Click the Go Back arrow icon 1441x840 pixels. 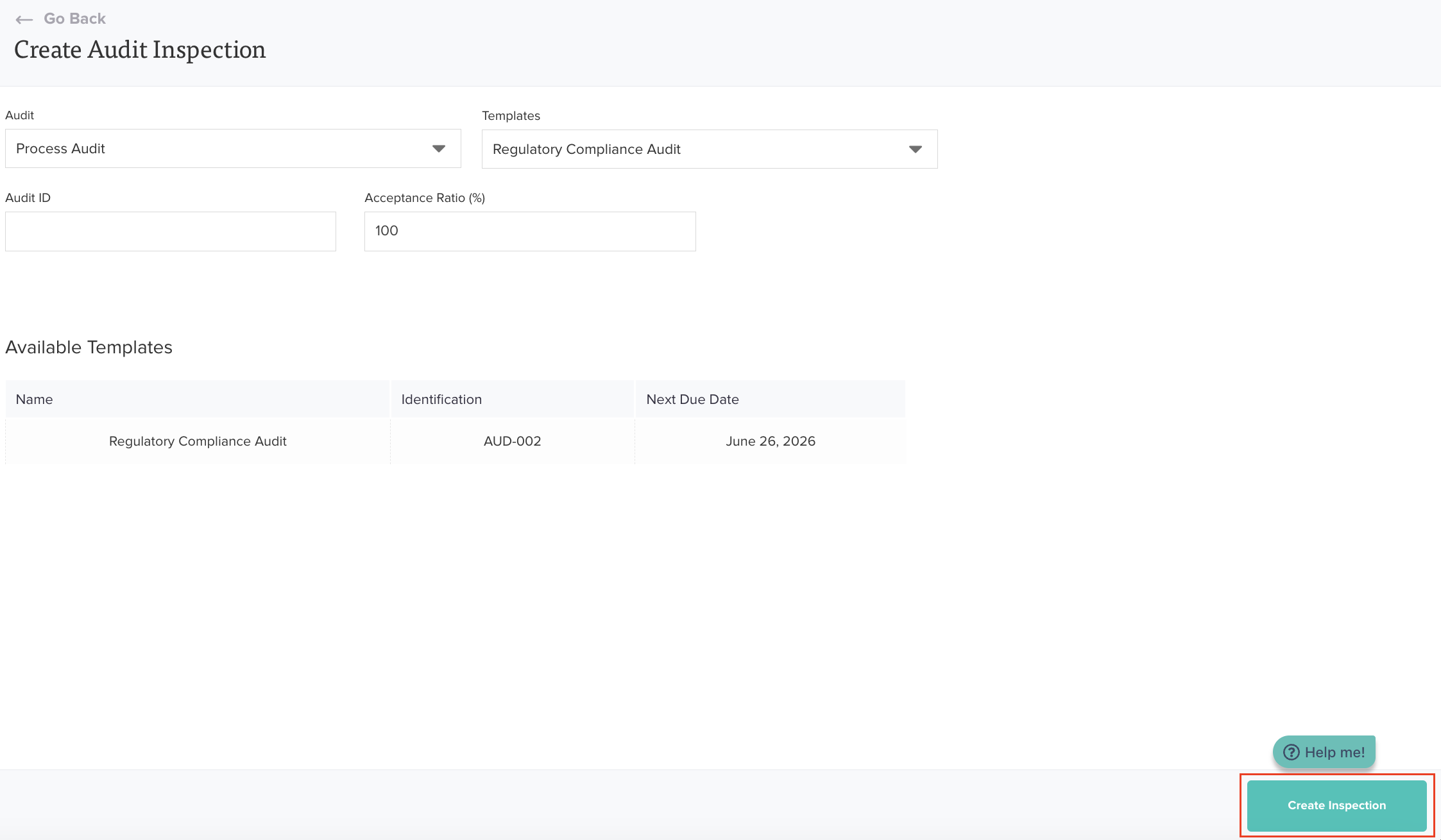(x=24, y=20)
